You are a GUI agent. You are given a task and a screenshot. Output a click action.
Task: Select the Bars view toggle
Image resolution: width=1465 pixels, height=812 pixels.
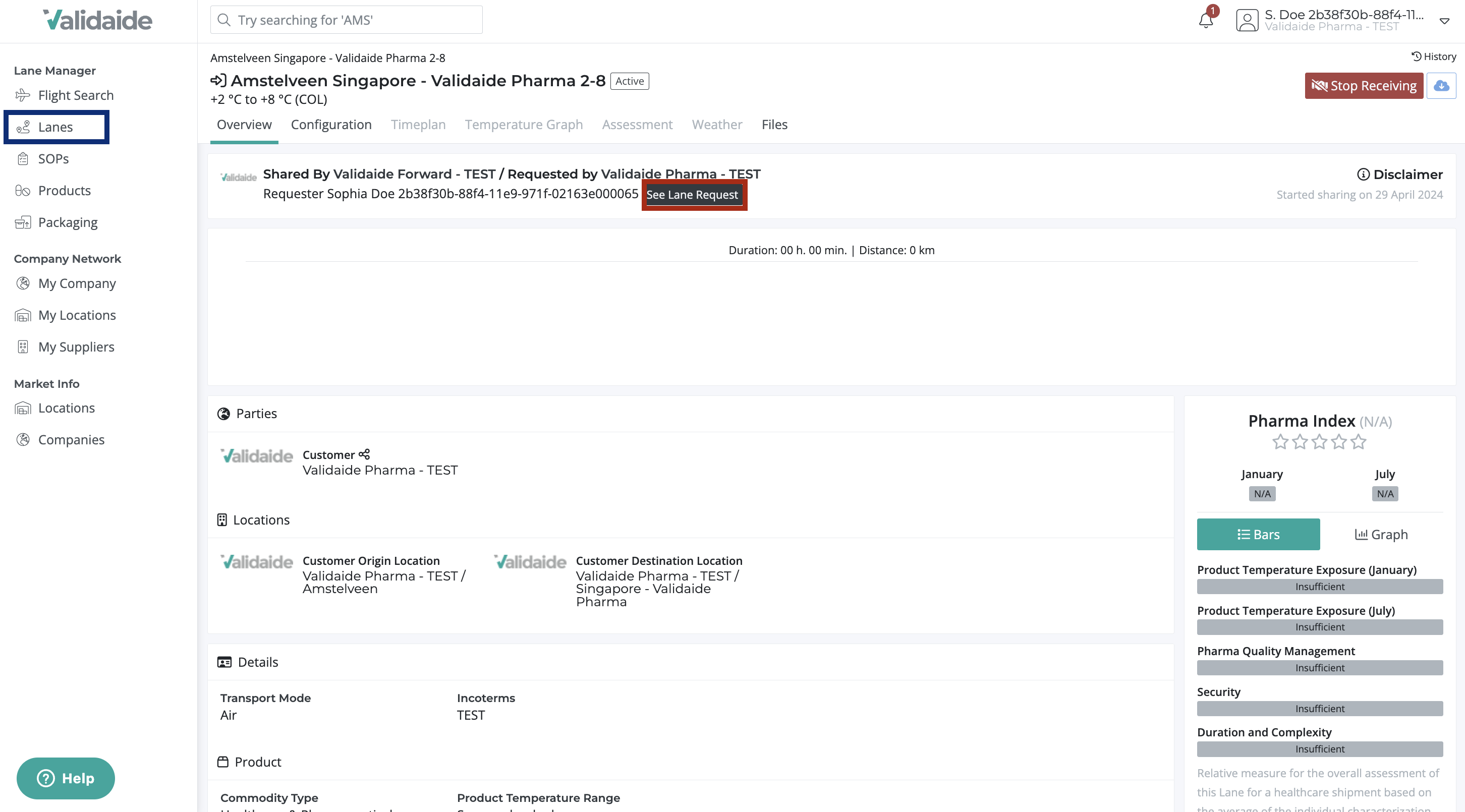pos(1258,535)
